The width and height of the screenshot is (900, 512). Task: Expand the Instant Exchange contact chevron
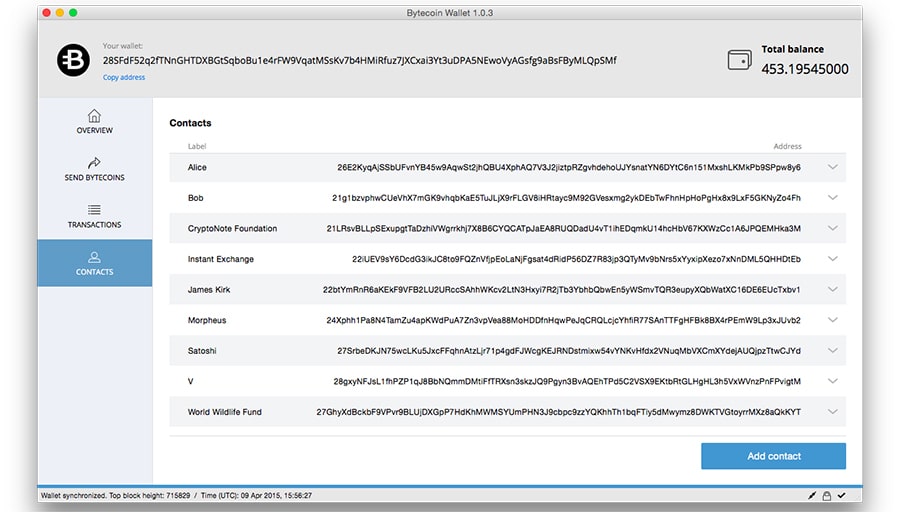(x=832, y=259)
